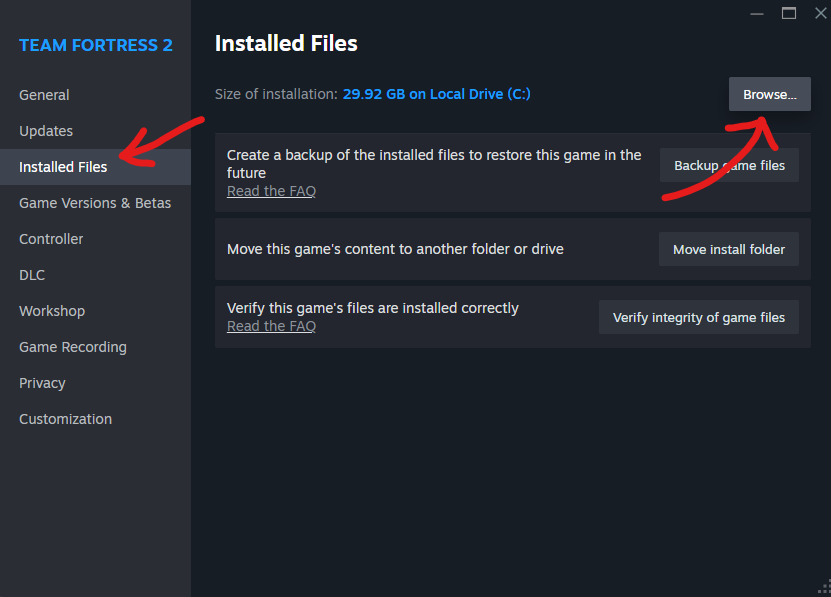Go to the Controller settings
This screenshot has height=597, width=831.
[51, 239]
